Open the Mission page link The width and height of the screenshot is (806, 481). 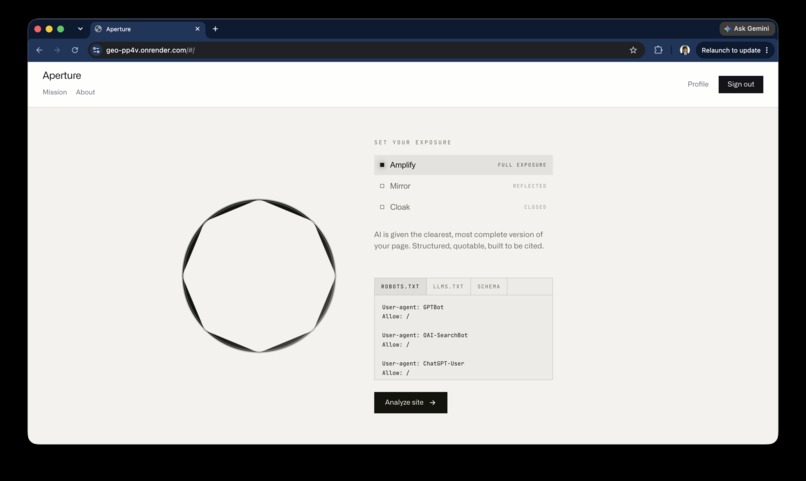tap(54, 92)
